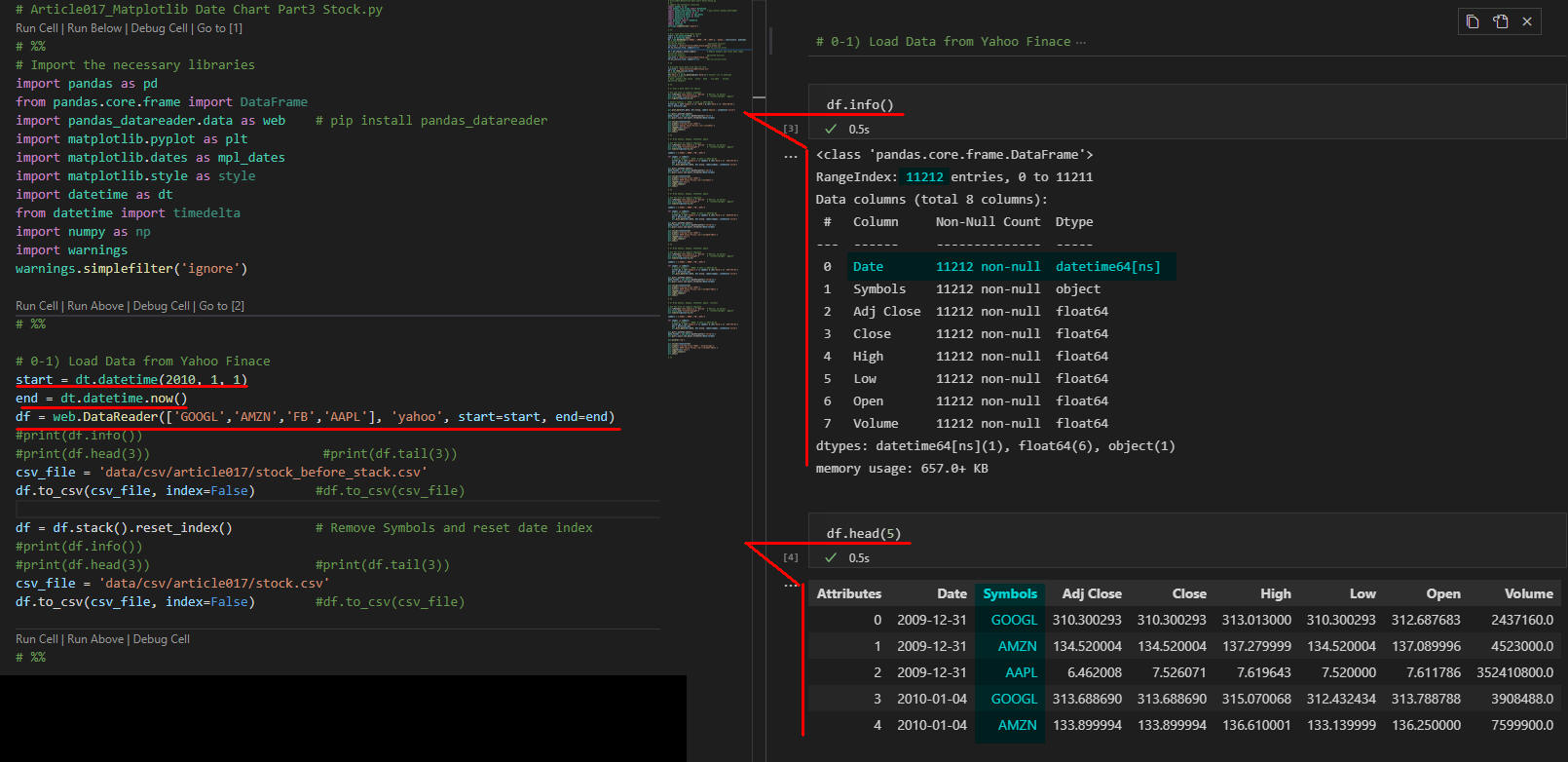Click the Attributes column header
This screenshot has width=1568, height=762.
[x=849, y=593]
